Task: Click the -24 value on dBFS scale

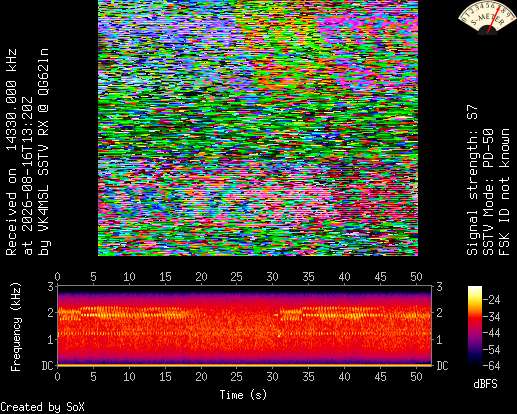Action: (491, 300)
